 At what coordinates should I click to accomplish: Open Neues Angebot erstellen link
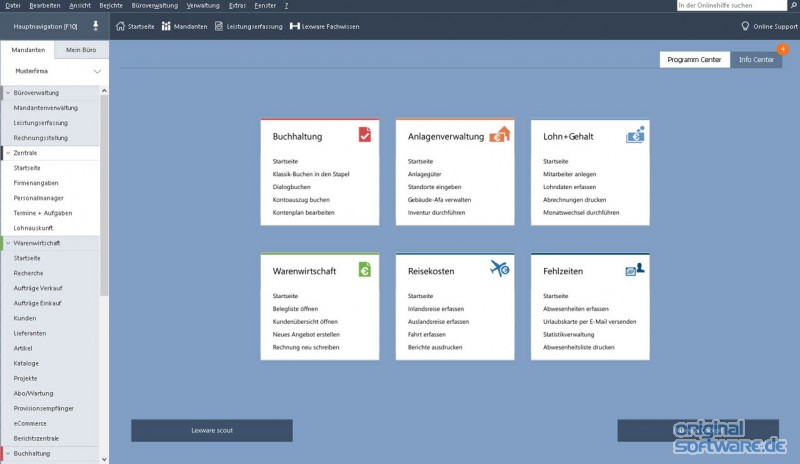coord(306,334)
